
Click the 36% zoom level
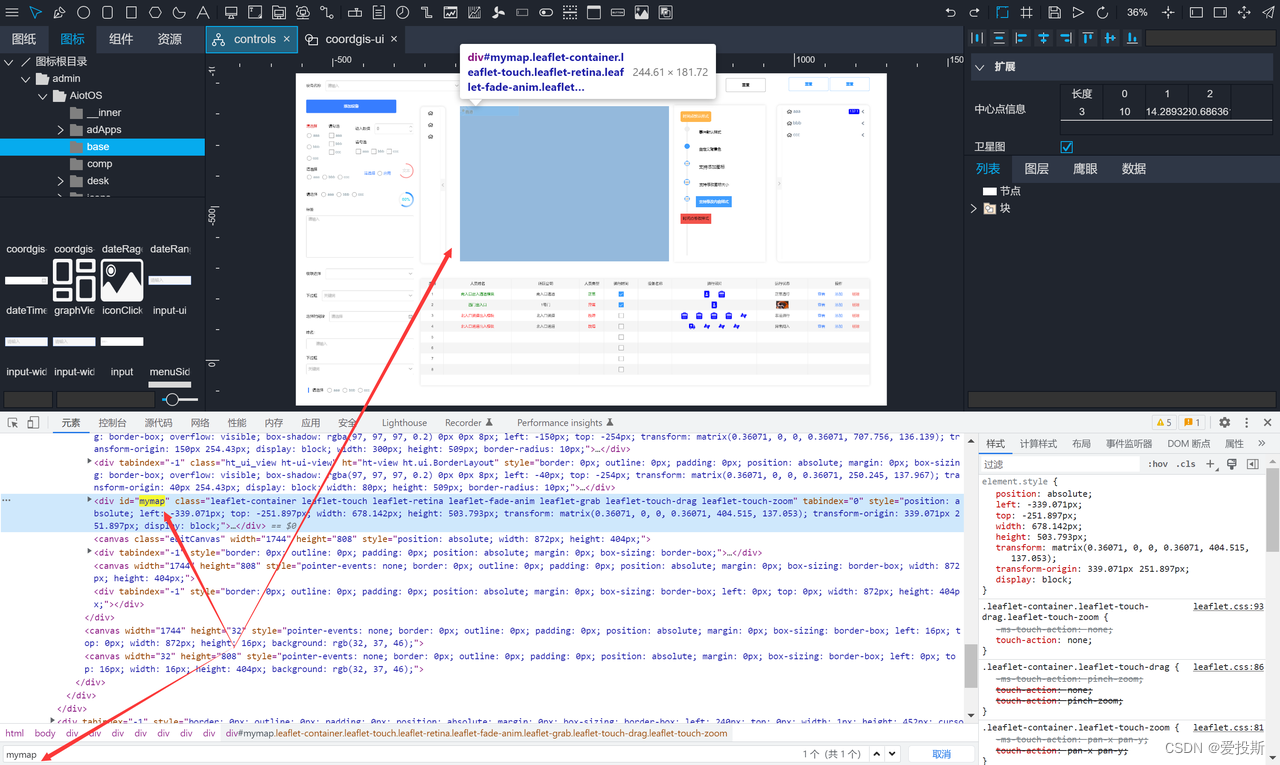1137,13
